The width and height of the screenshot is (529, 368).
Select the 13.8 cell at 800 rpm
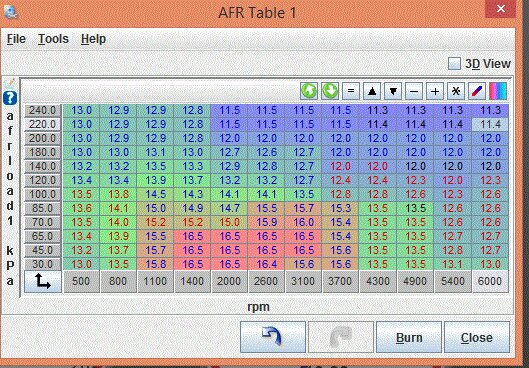[x=118, y=194]
